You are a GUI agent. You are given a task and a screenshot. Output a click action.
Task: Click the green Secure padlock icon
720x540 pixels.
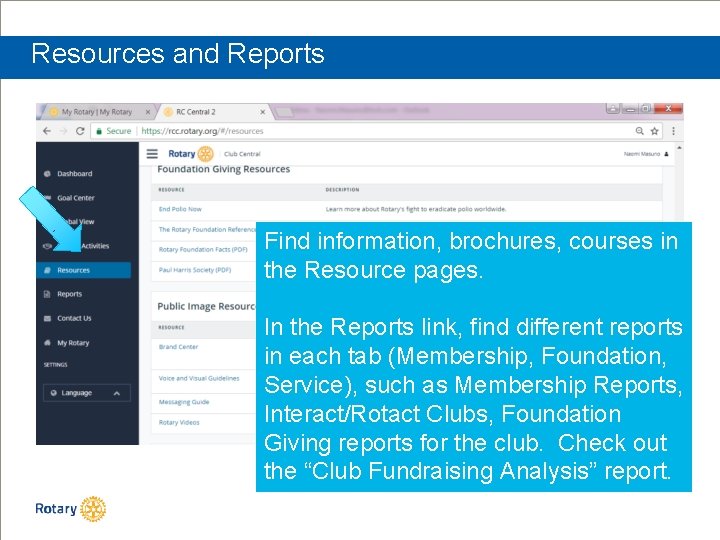coord(99,131)
